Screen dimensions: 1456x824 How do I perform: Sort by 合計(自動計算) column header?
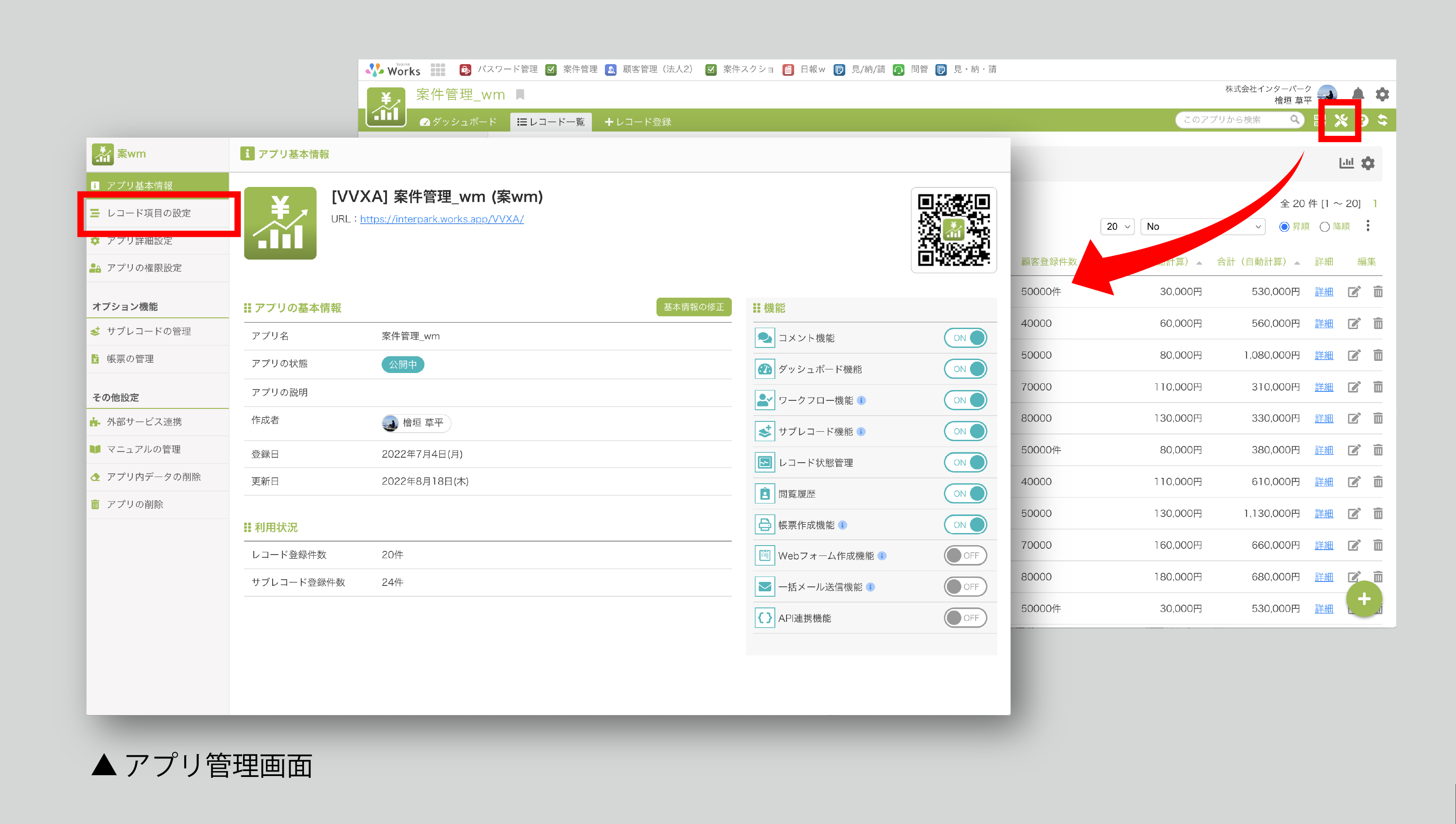click(1258, 262)
